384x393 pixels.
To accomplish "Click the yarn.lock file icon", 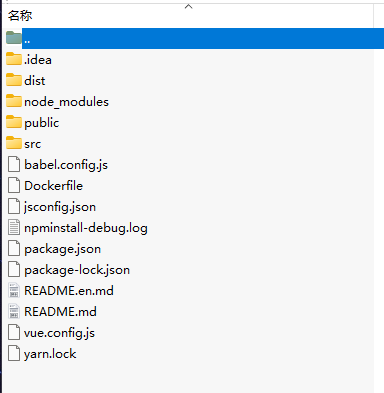I will click(14, 353).
